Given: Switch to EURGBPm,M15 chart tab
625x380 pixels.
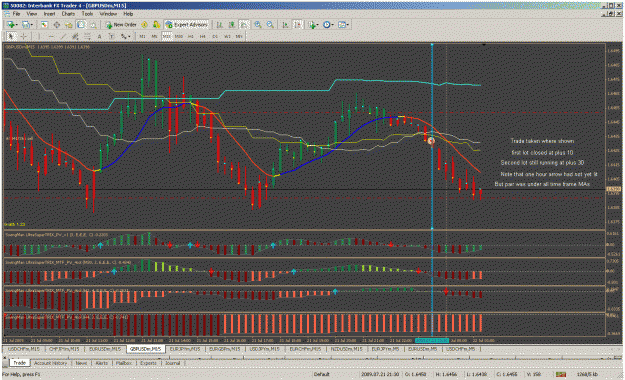Looking at the screenshot, I should (226, 349).
